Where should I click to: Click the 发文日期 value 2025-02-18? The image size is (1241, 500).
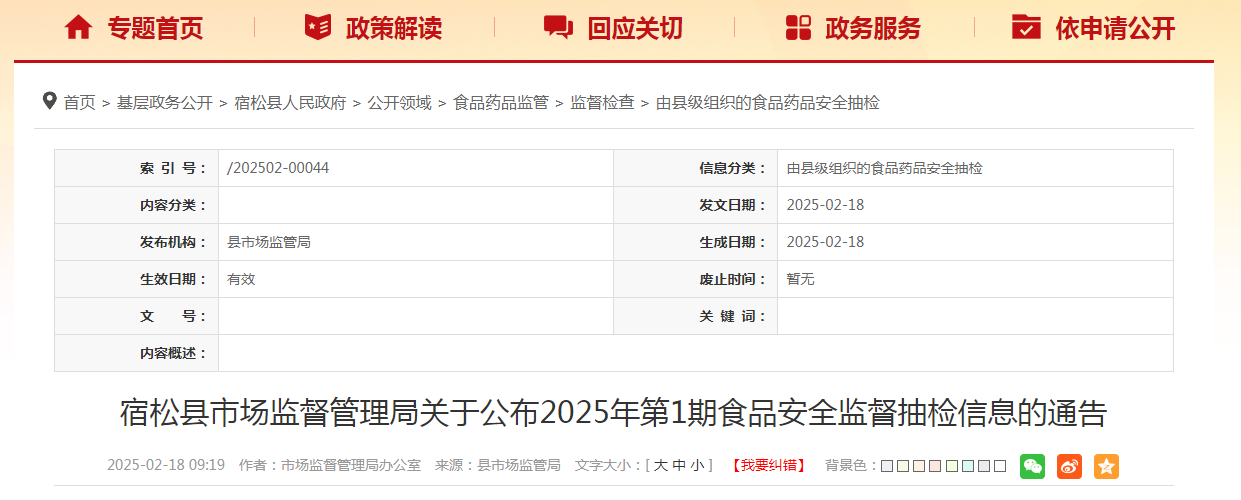coord(825,205)
